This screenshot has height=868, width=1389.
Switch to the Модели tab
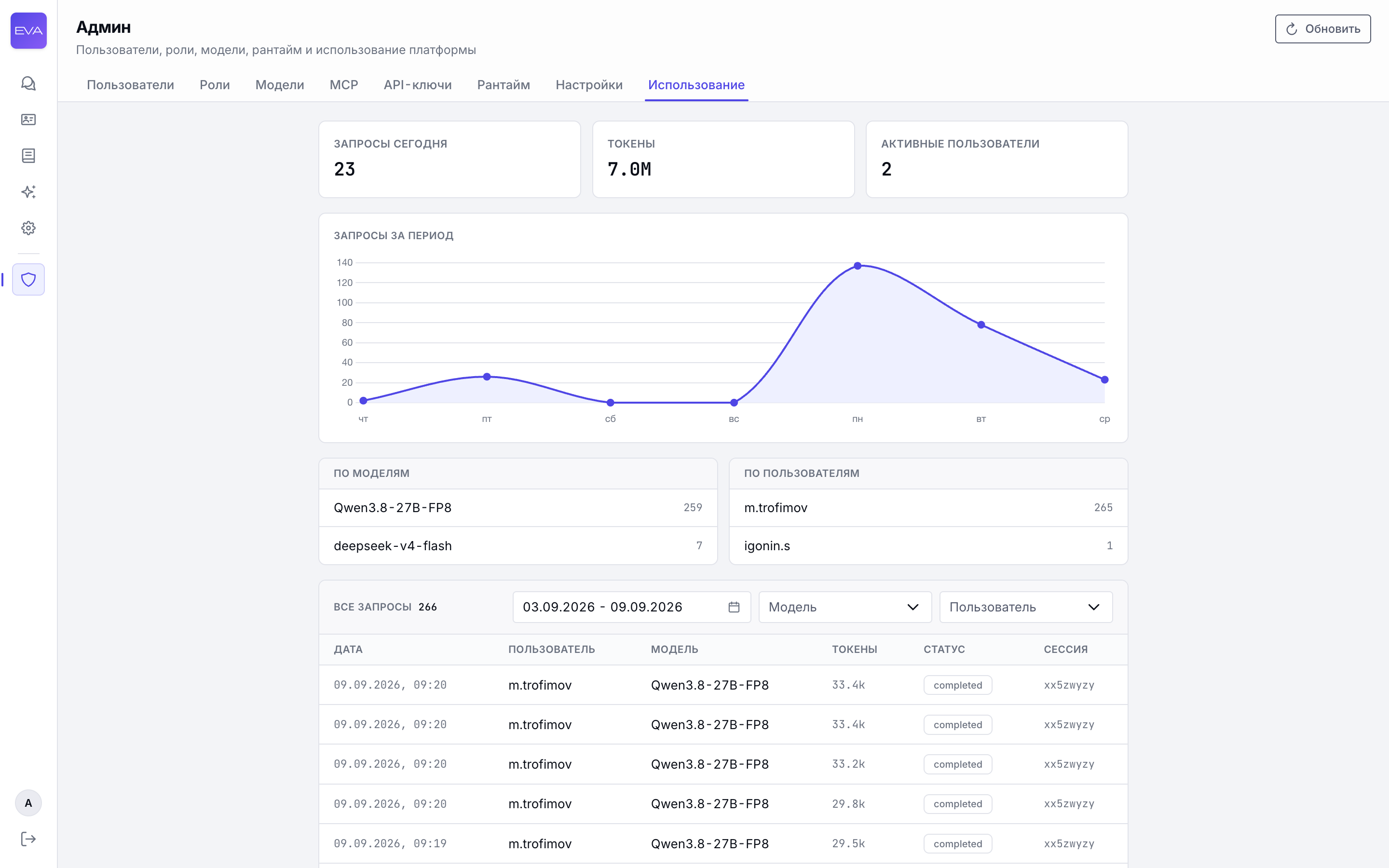coord(280,85)
